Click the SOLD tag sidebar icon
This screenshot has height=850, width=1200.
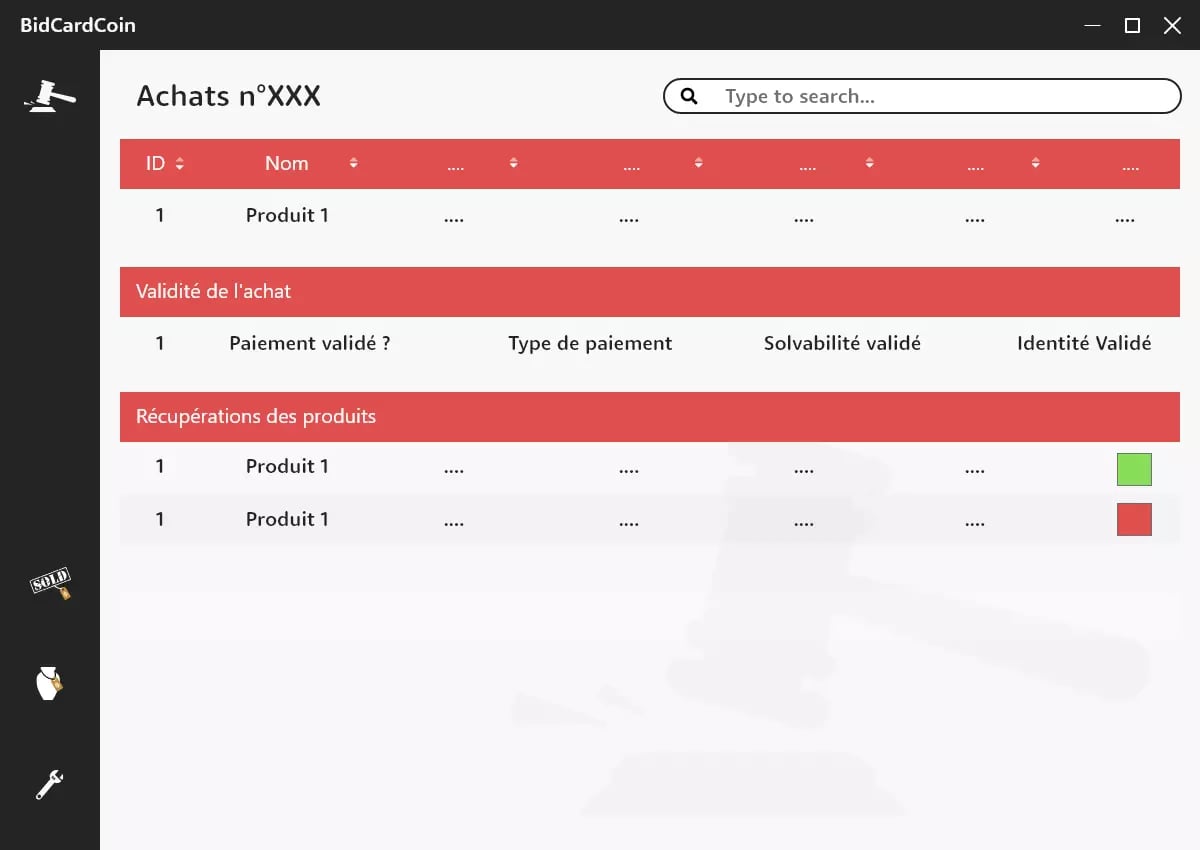[50, 584]
